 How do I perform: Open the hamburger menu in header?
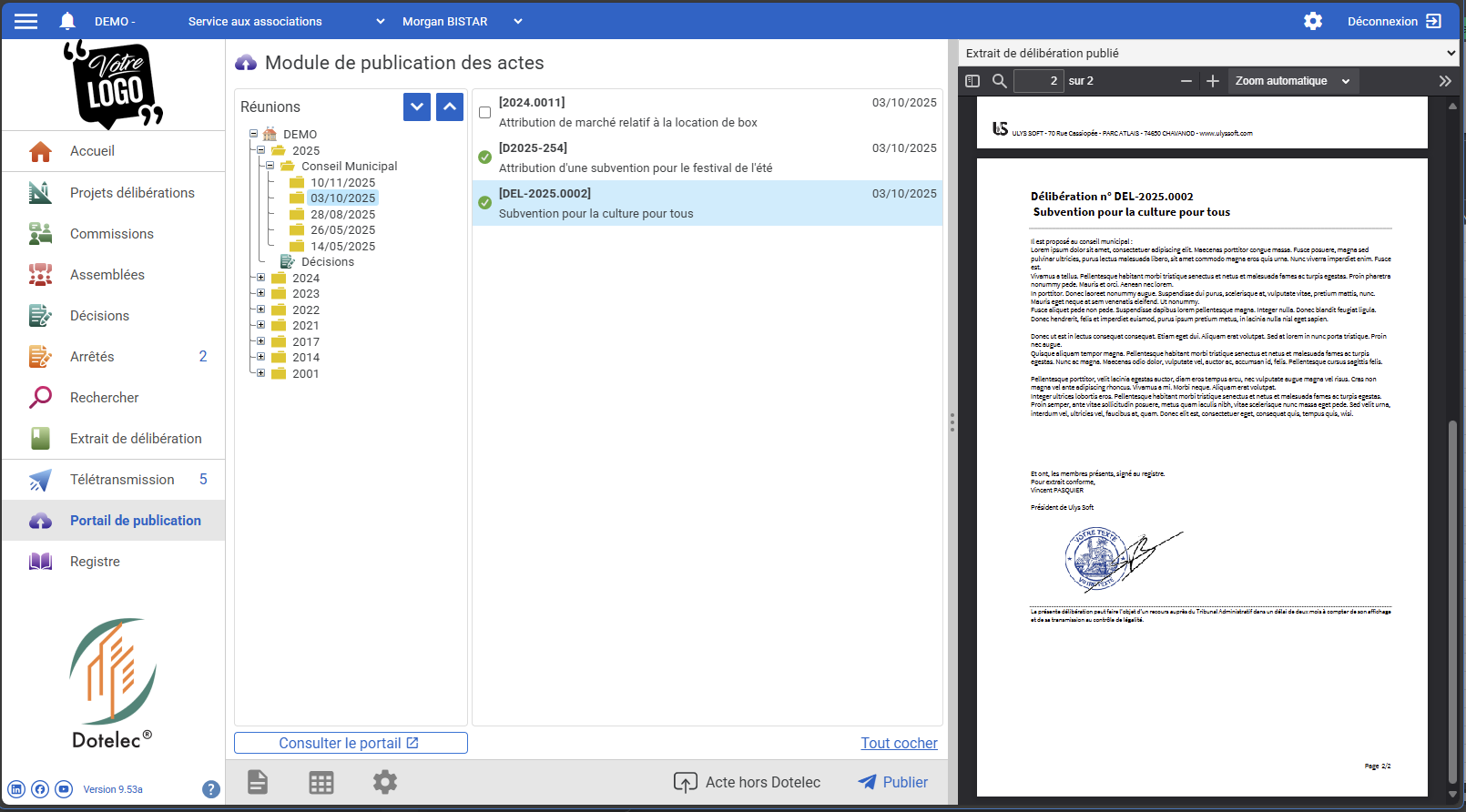[26, 21]
